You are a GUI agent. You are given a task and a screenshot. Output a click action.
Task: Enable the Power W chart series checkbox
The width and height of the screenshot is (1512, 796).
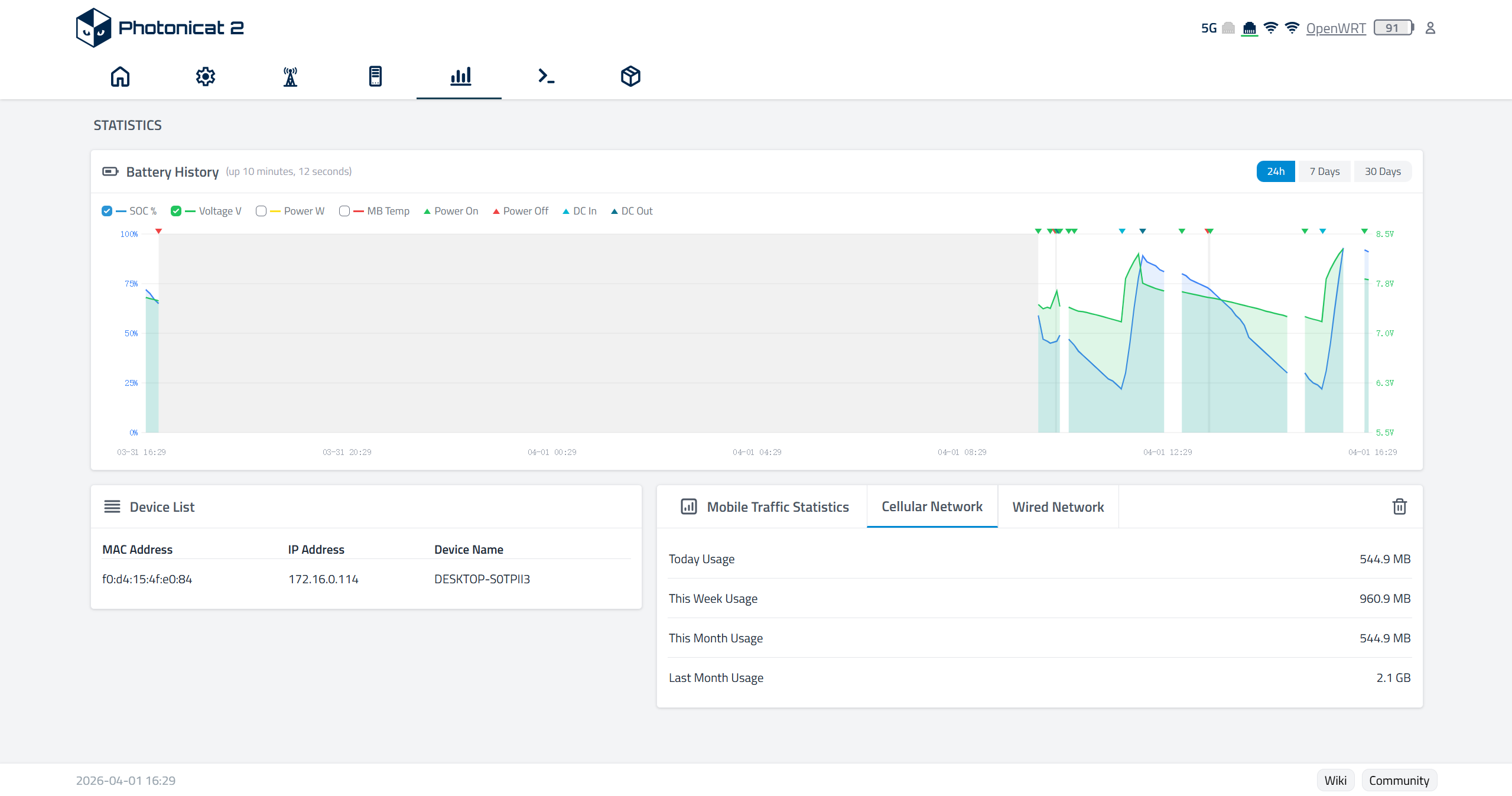click(261, 211)
